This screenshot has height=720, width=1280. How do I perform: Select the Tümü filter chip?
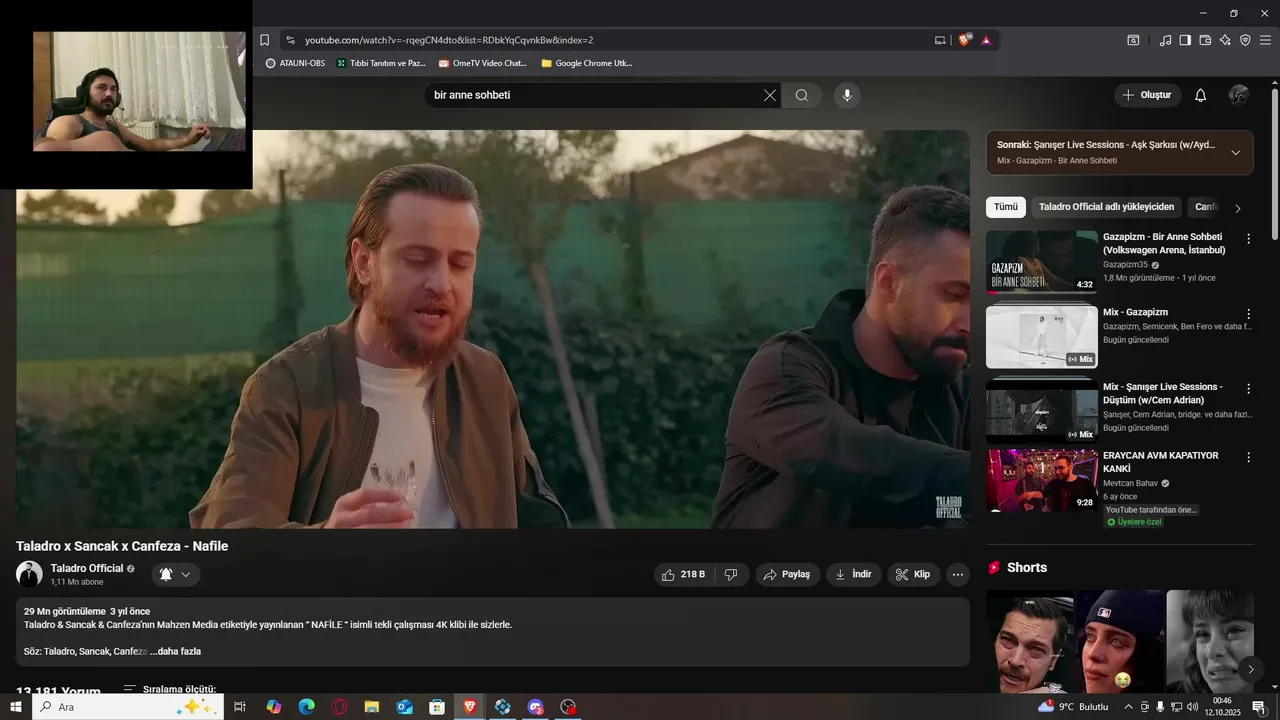point(1005,207)
